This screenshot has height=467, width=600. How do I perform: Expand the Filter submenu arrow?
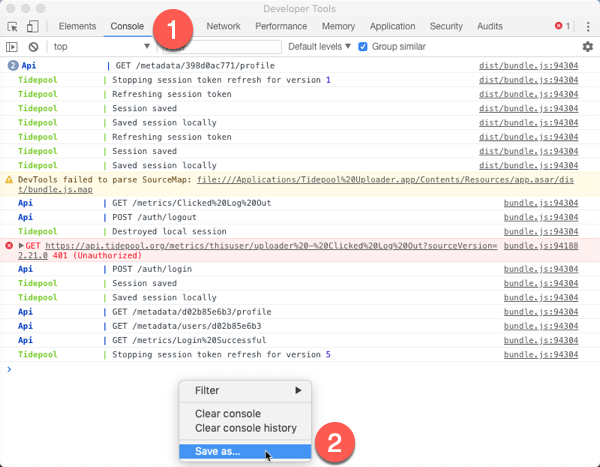[298, 390]
